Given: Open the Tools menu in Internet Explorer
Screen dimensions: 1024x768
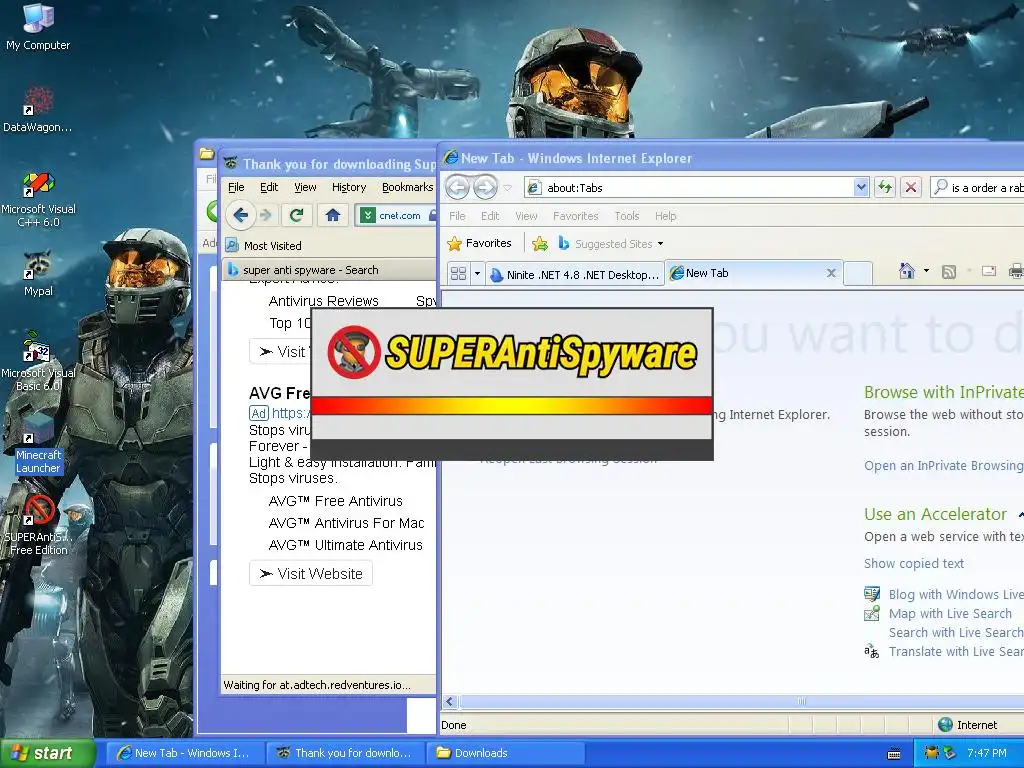Looking at the screenshot, I should tap(627, 216).
